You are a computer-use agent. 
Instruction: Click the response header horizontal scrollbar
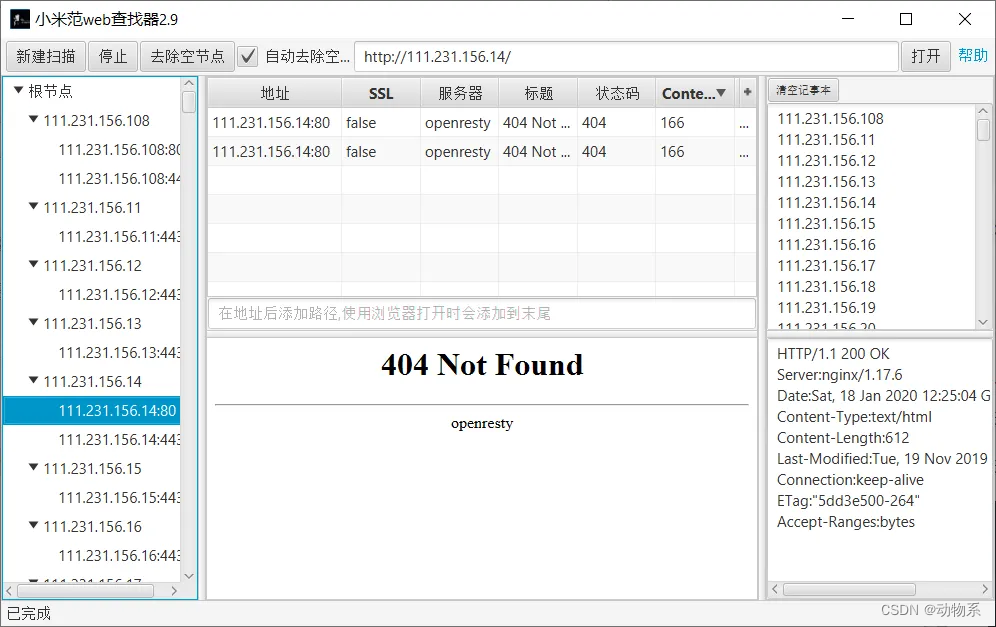click(x=849, y=590)
